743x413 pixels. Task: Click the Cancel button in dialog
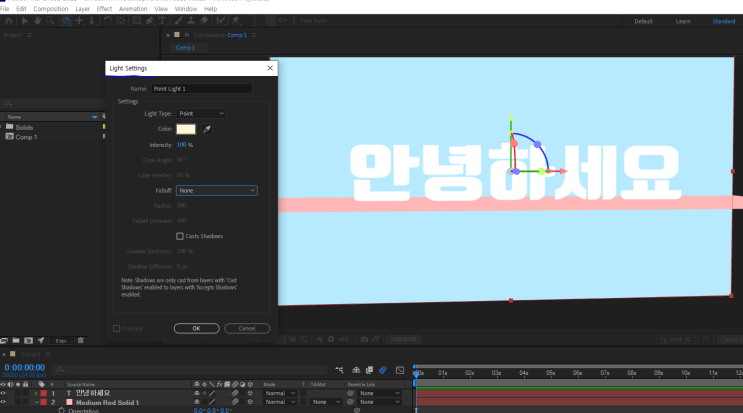tap(246, 328)
